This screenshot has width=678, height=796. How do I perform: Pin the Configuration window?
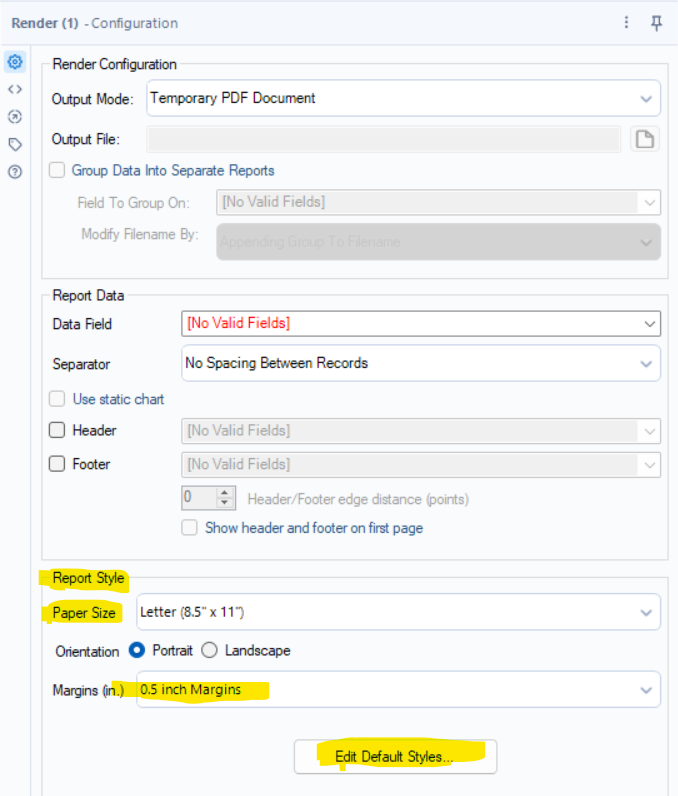[657, 23]
